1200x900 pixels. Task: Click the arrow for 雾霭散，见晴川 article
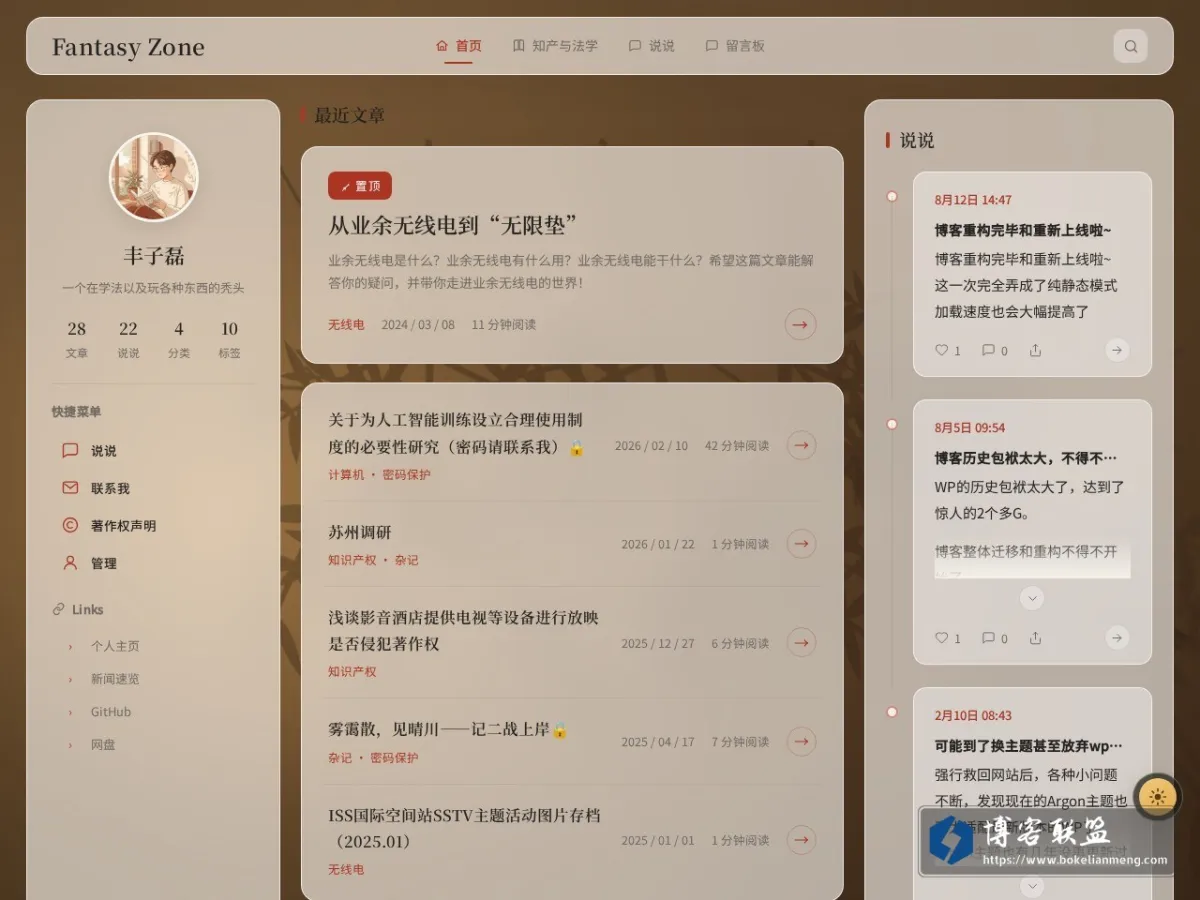801,741
